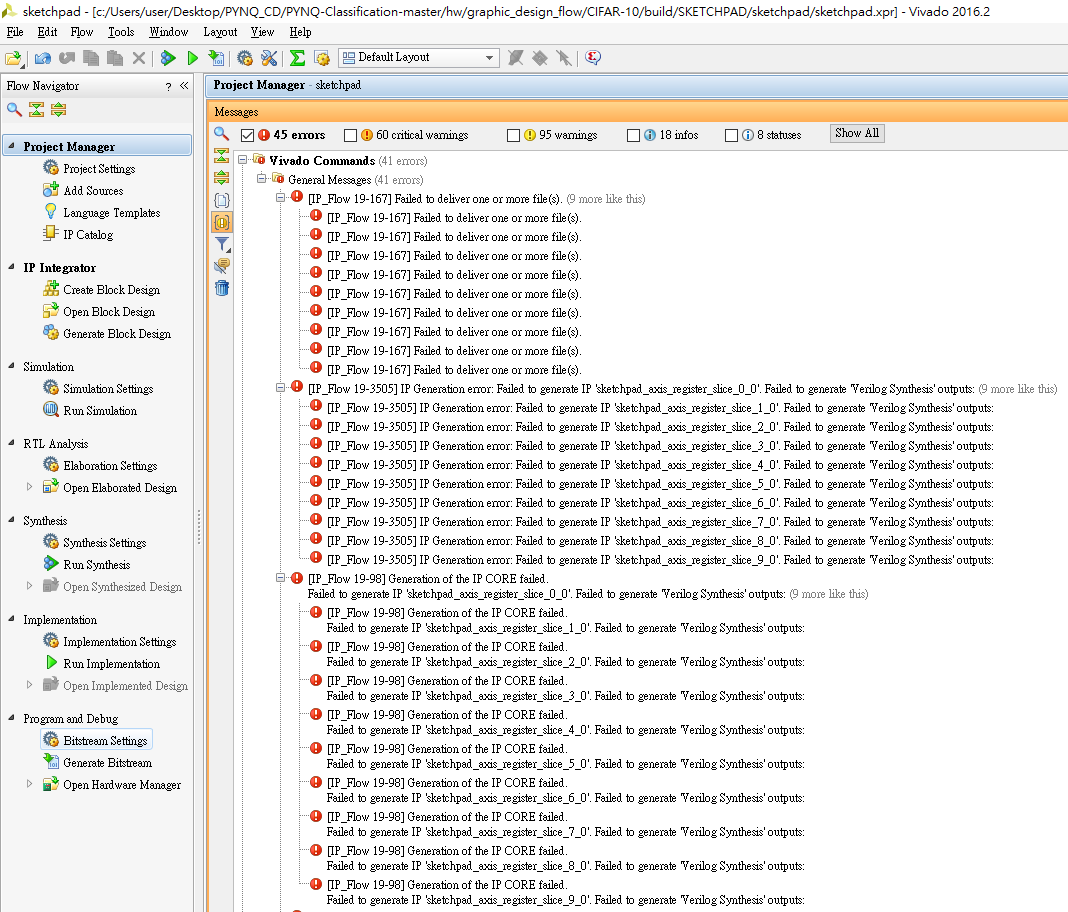The height and width of the screenshot is (912, 1068).
Task: Click the delete messages trash icon
Action: [221, 290]
